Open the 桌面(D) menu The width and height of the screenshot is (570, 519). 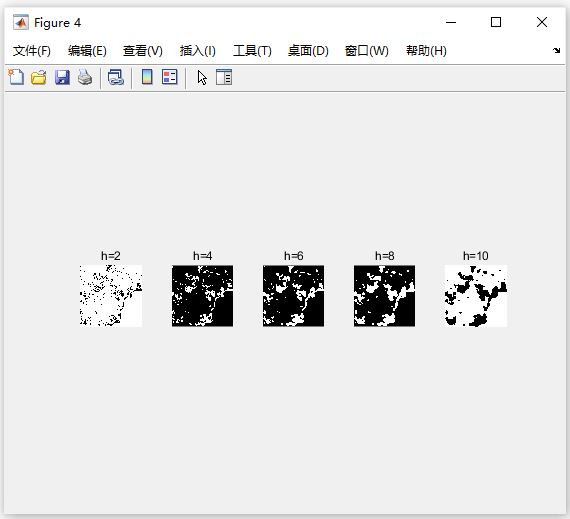tap(308, 51)
